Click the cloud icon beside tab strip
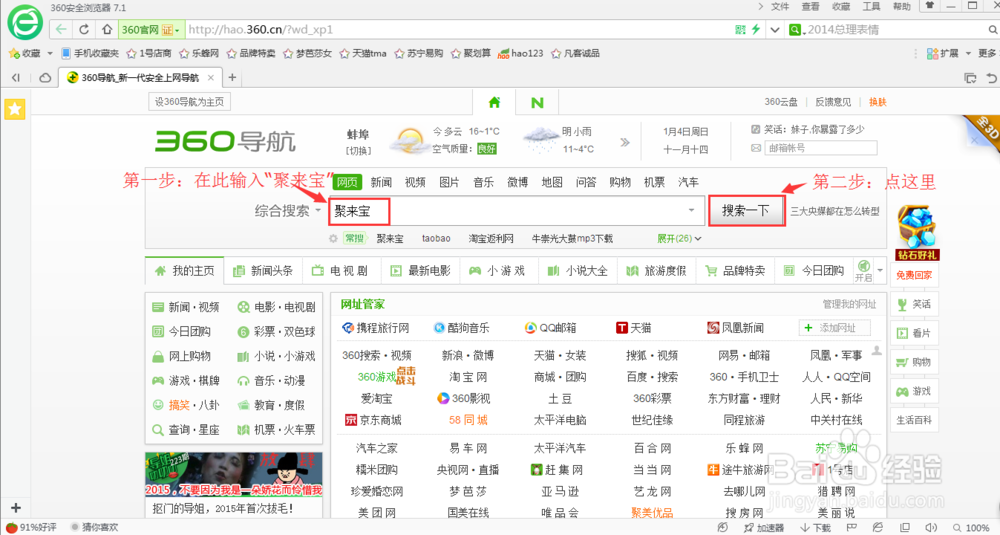Screen dimensions: 1000x535 point(45,78)
